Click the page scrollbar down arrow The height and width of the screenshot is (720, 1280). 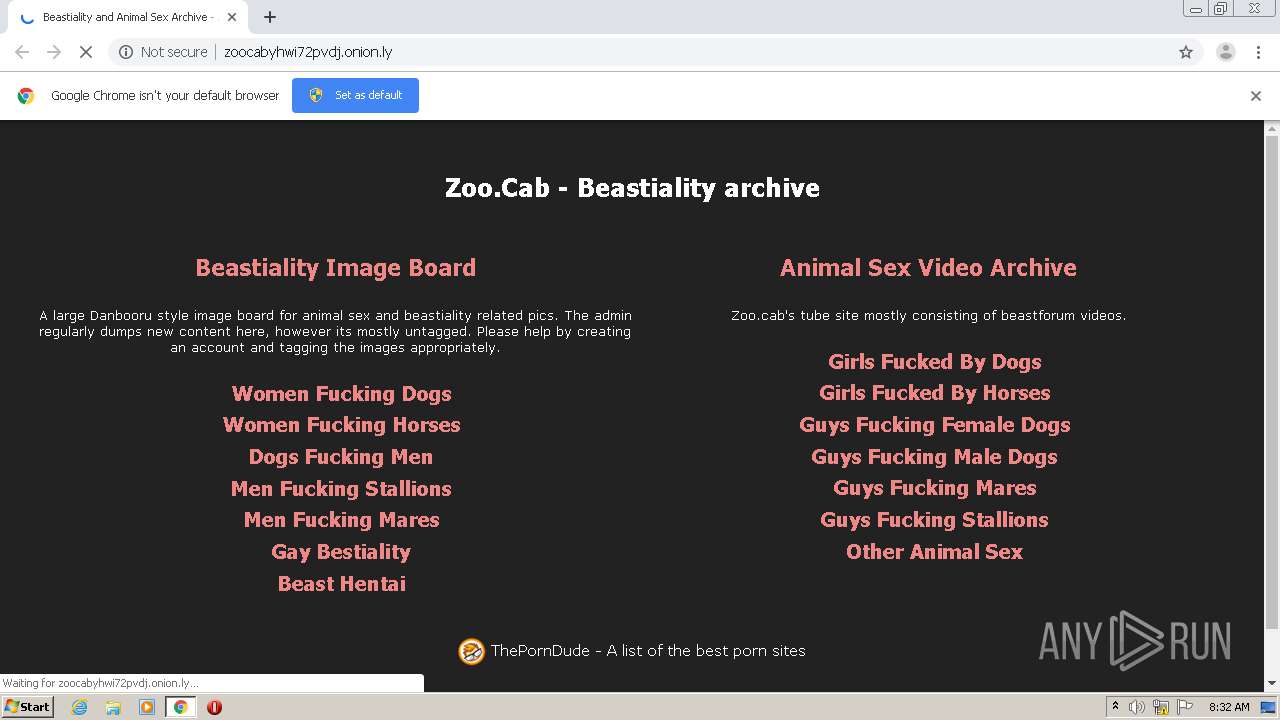(1272, 684)
